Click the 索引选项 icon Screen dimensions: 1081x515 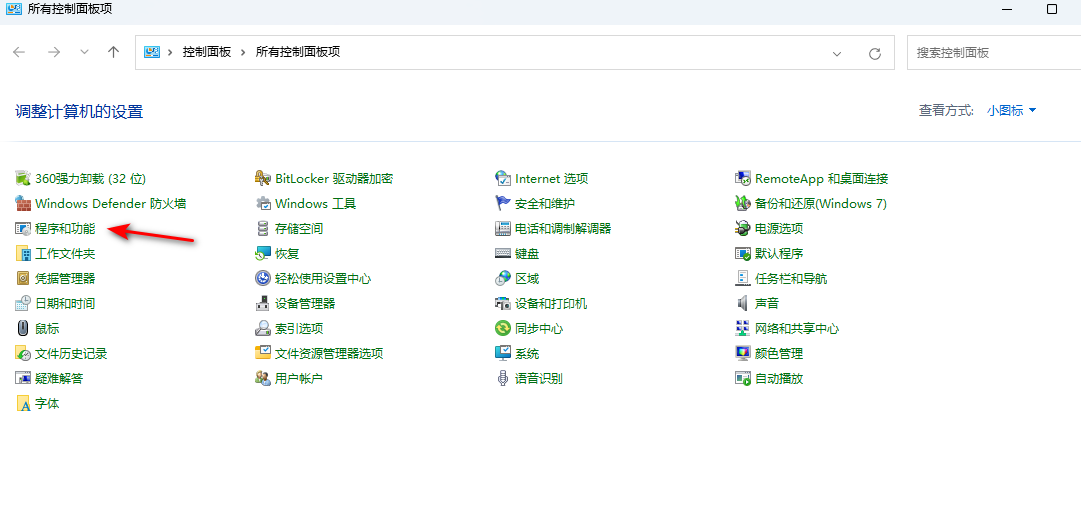263,328
